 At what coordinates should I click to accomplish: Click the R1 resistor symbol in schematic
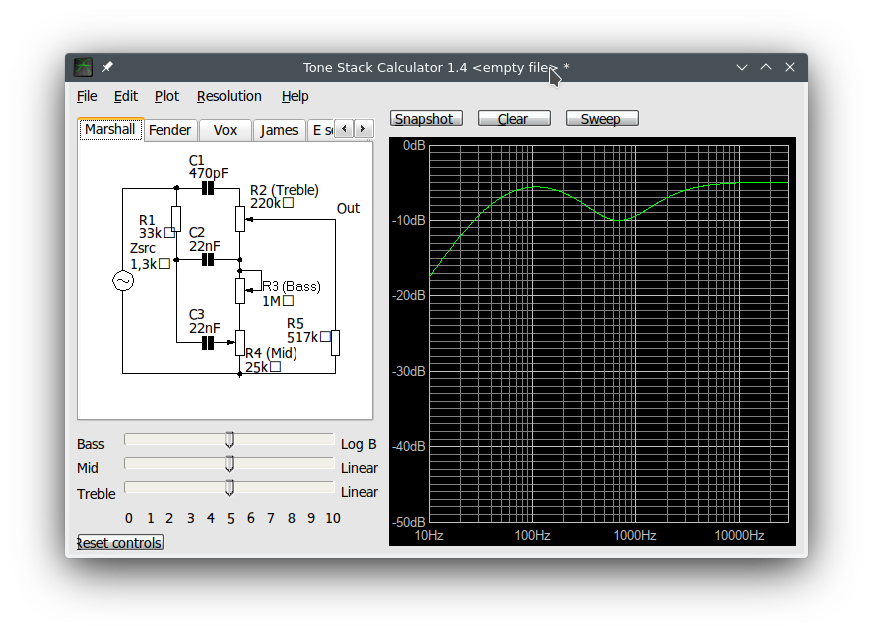point(176,219)
